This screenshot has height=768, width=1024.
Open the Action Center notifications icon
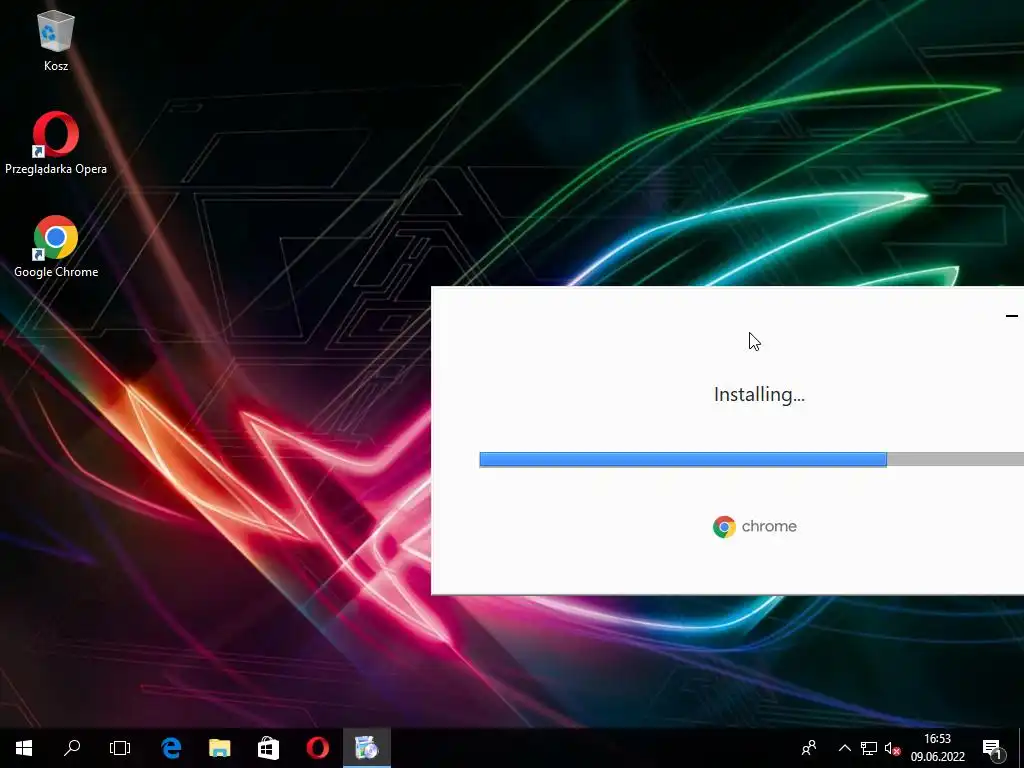click(x=992, y=749)
